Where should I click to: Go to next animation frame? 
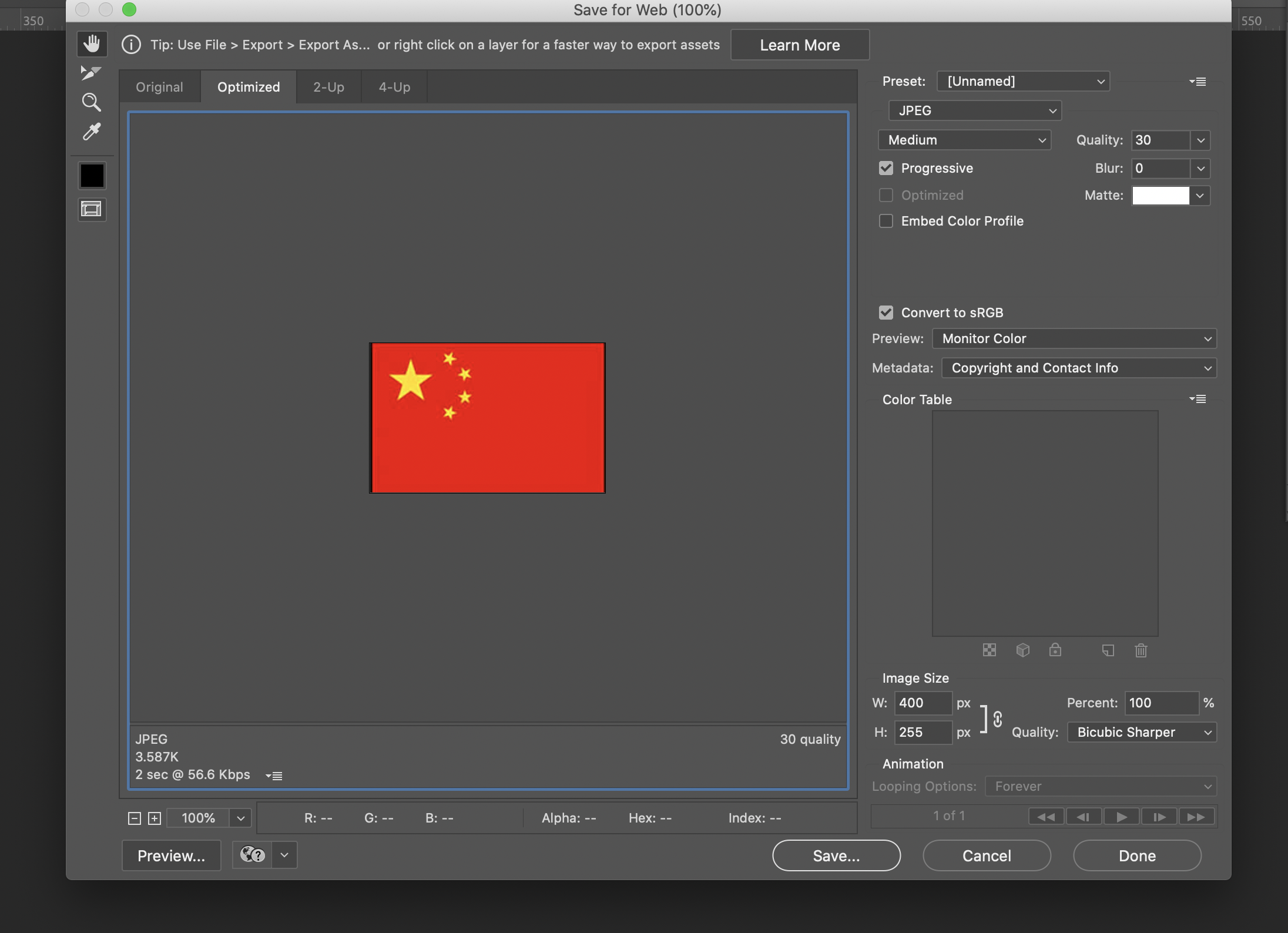point(1159,817)
